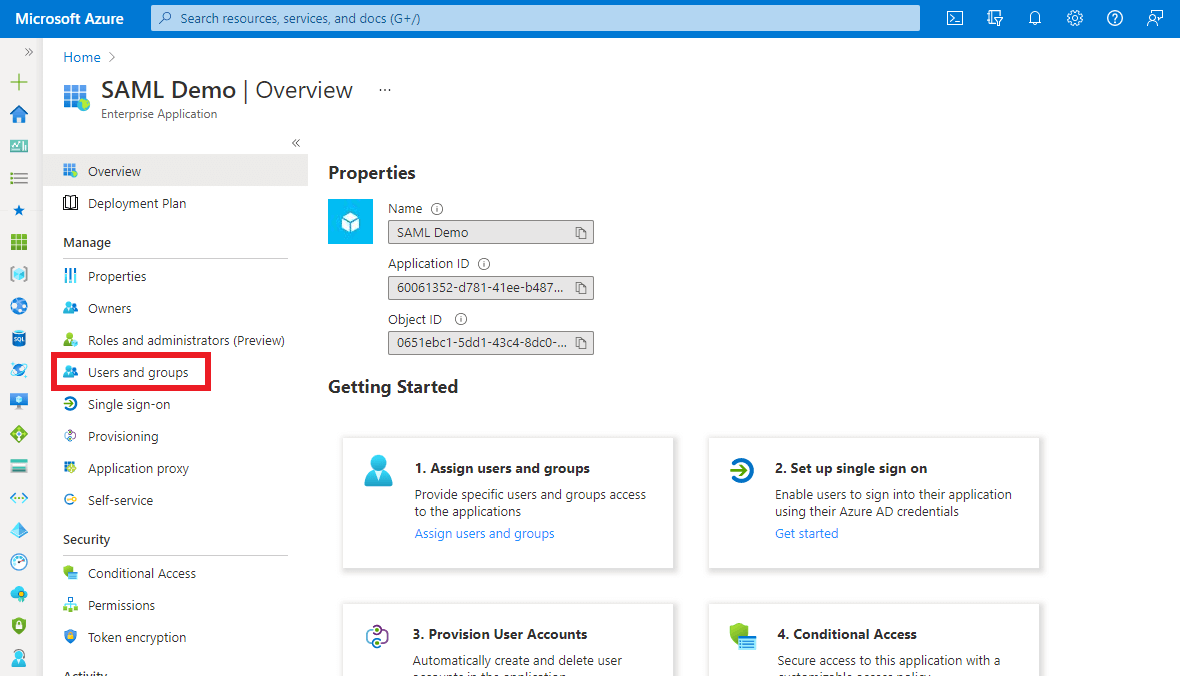Open Single sign-on settings
The height and width of the screenshot is (676, 1180).
(131, 404)
